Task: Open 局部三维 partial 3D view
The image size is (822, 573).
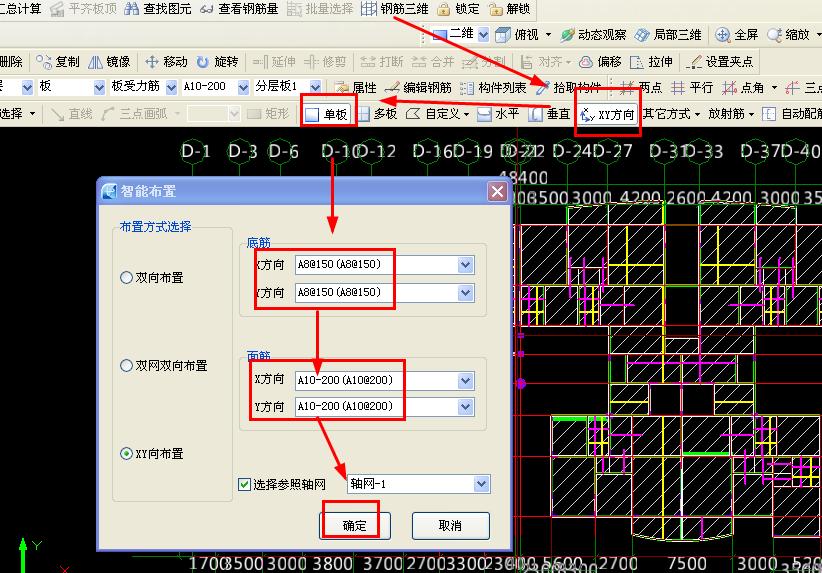Action: click(x=668, y=35)
